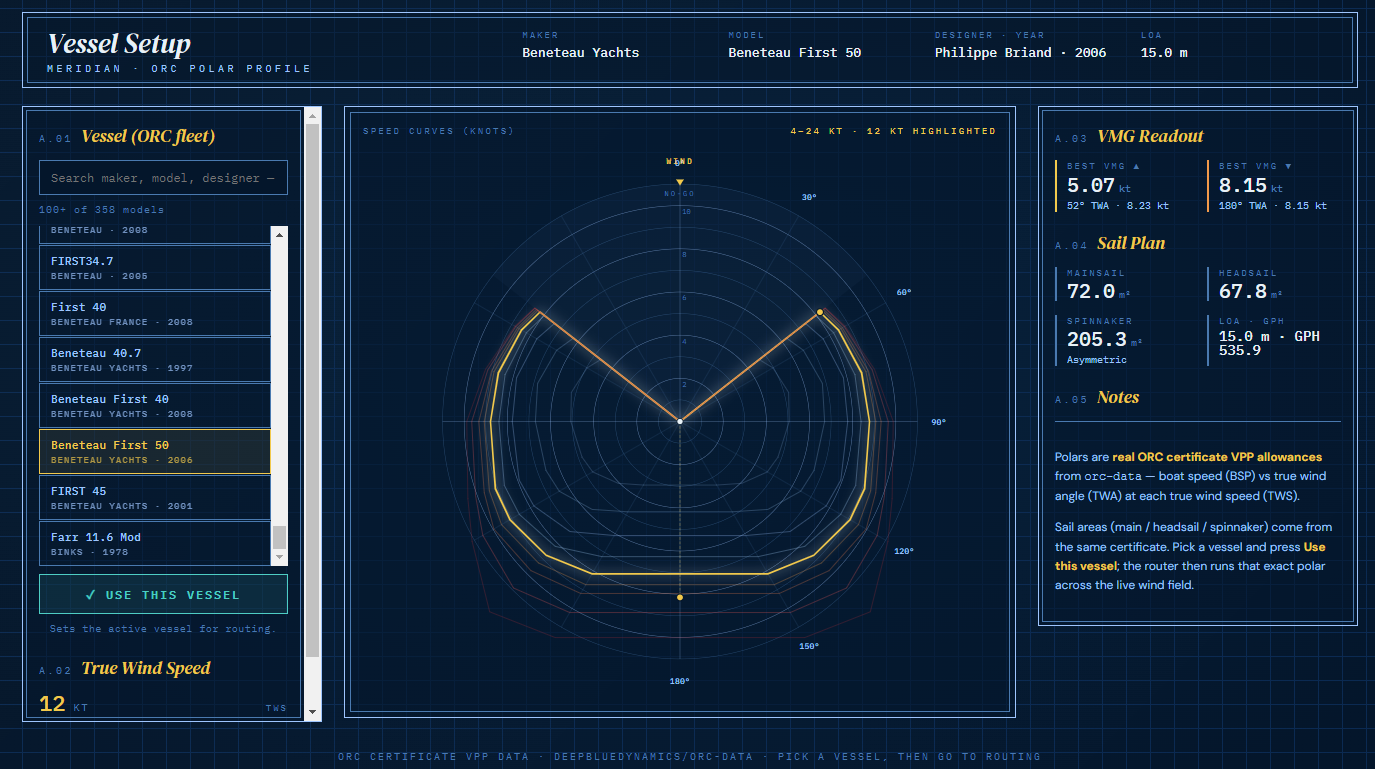Click the orange wind direction arrow marker
The image size is (1375, 769).
pyautogui.click(x=680, y=182)
